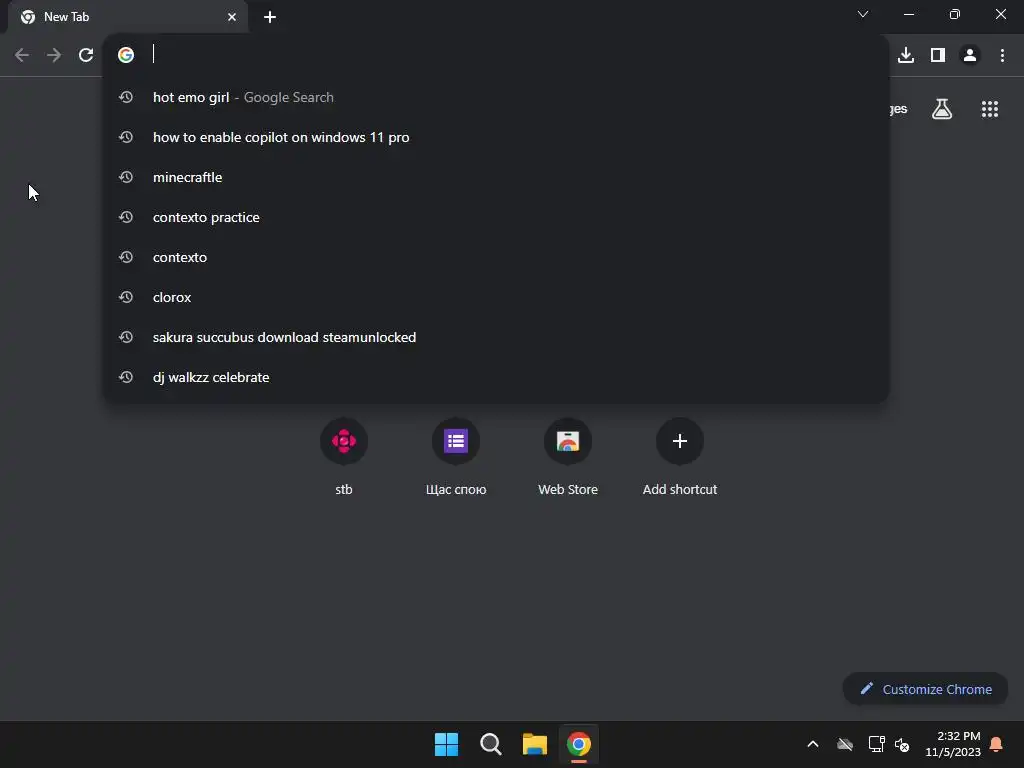Image resolution: width=1024 pixels, height=768 pixels.
Task: Select the New Tab tab
Action: [128, 17]
